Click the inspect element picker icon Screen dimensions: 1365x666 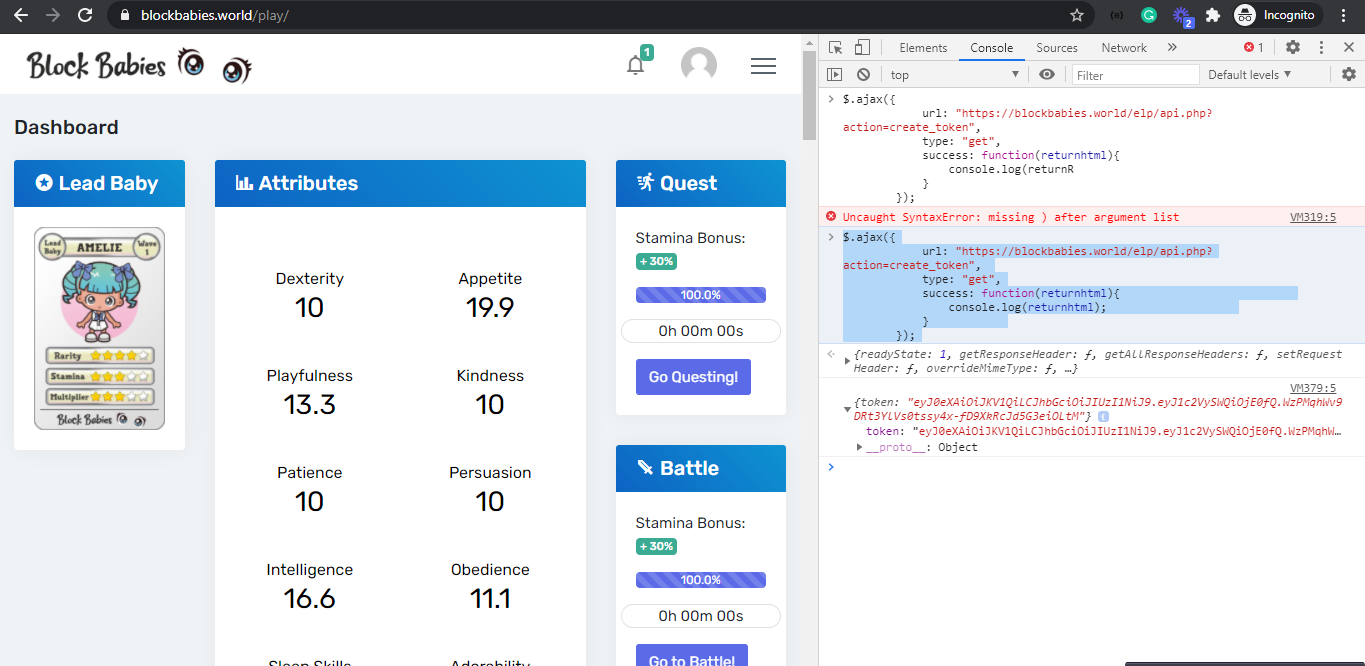point(836,47)
